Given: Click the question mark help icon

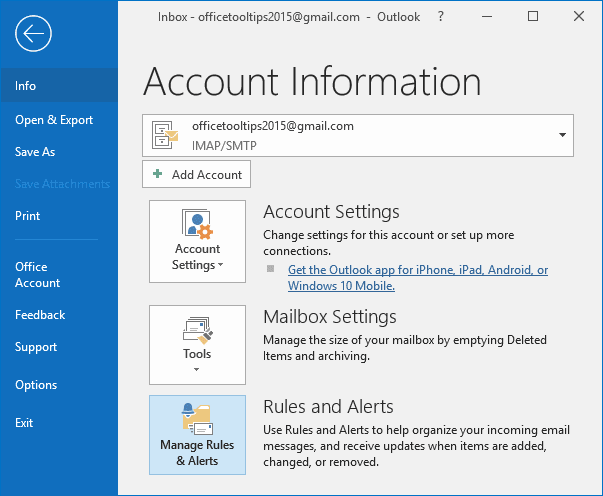Looking at the screenshot, I should pyautogui.click(x=441, y=17).
